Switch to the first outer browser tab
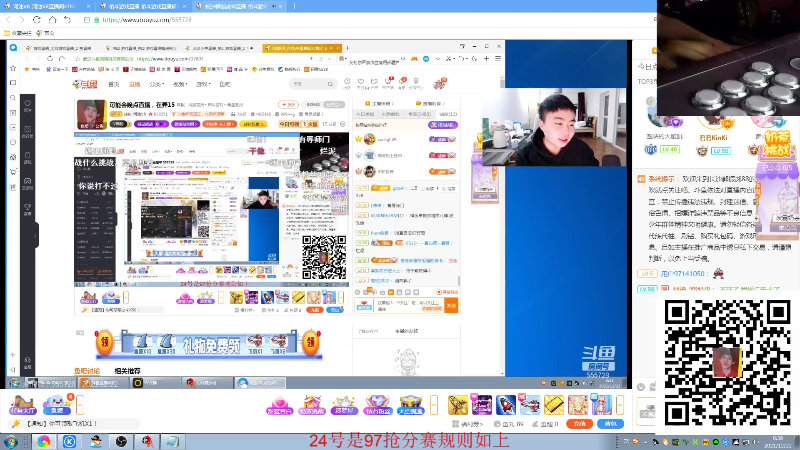Screen dimensions: 800x450 coord(46,6)
